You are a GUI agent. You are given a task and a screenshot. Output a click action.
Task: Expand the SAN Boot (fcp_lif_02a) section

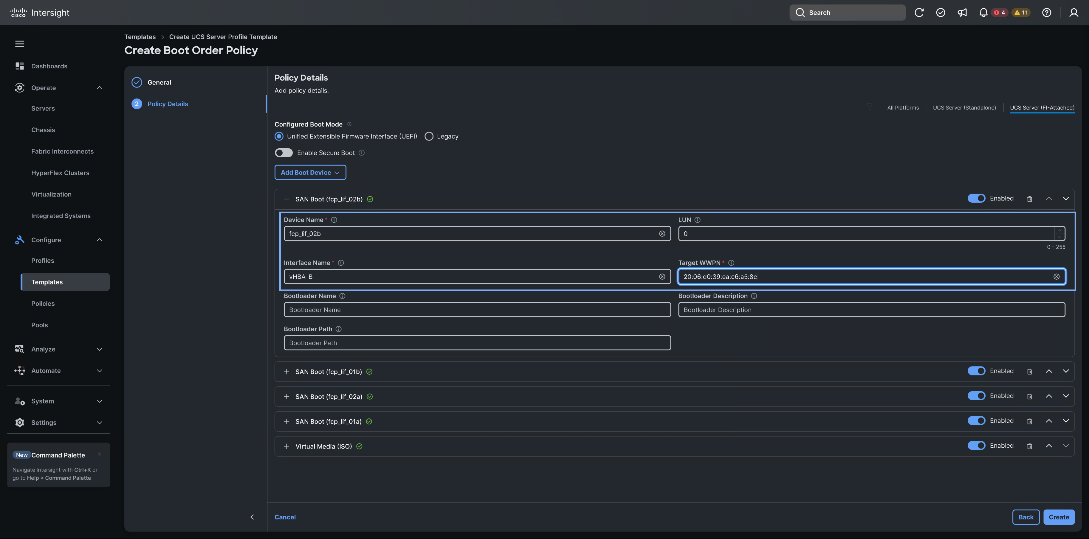(x=286, y=397)
